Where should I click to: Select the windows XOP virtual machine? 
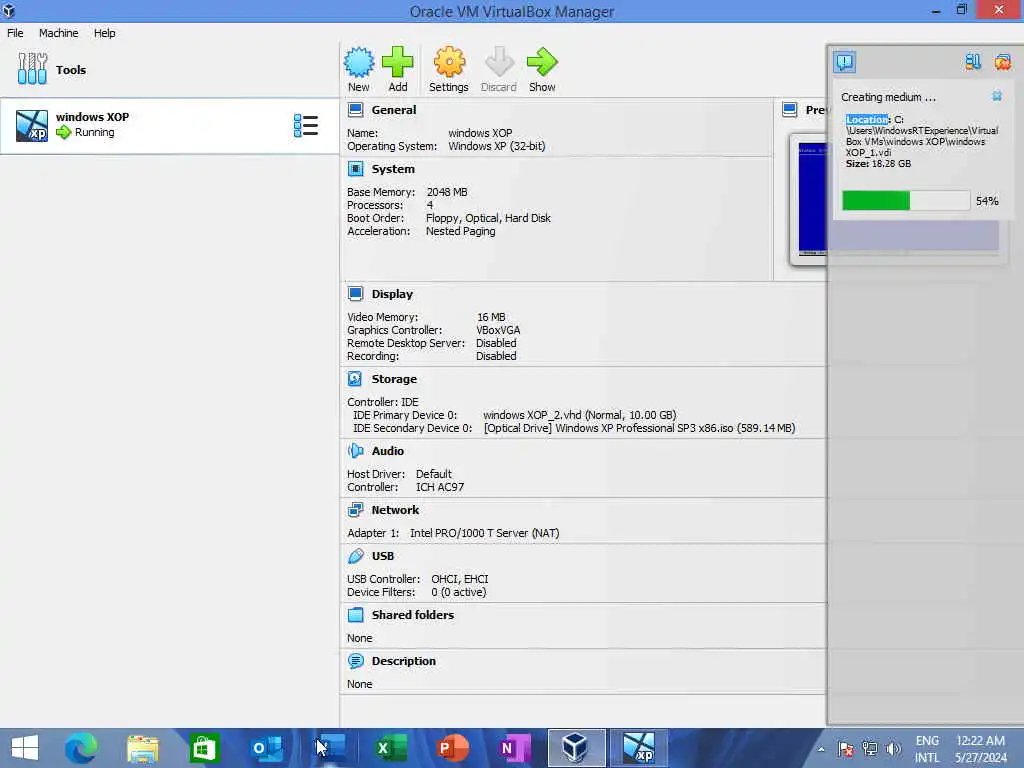tap(170, 125)
